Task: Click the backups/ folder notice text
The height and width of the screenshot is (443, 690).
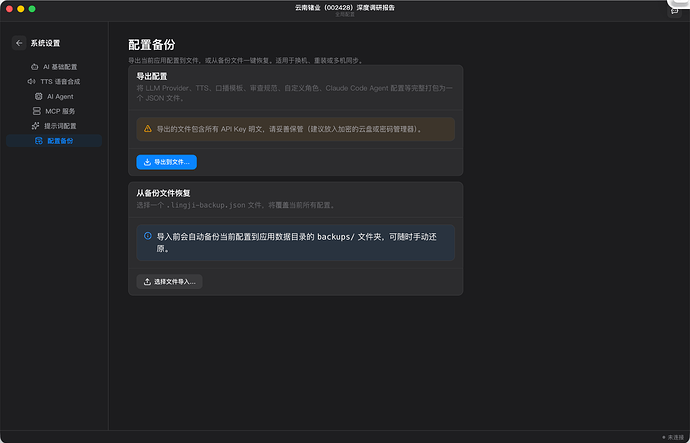Action: (297, 242)
